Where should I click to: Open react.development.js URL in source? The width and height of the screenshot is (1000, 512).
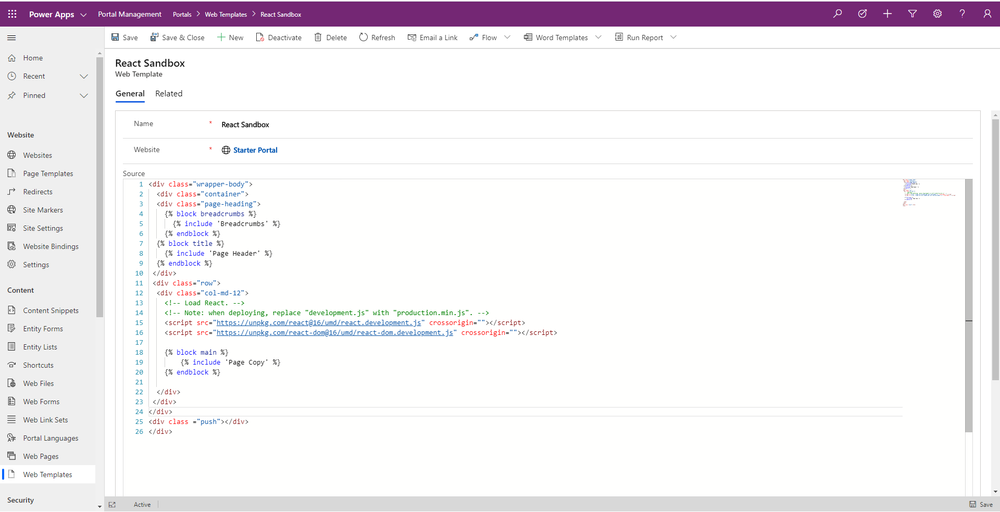pyautogui.click(x=319, y=323)
